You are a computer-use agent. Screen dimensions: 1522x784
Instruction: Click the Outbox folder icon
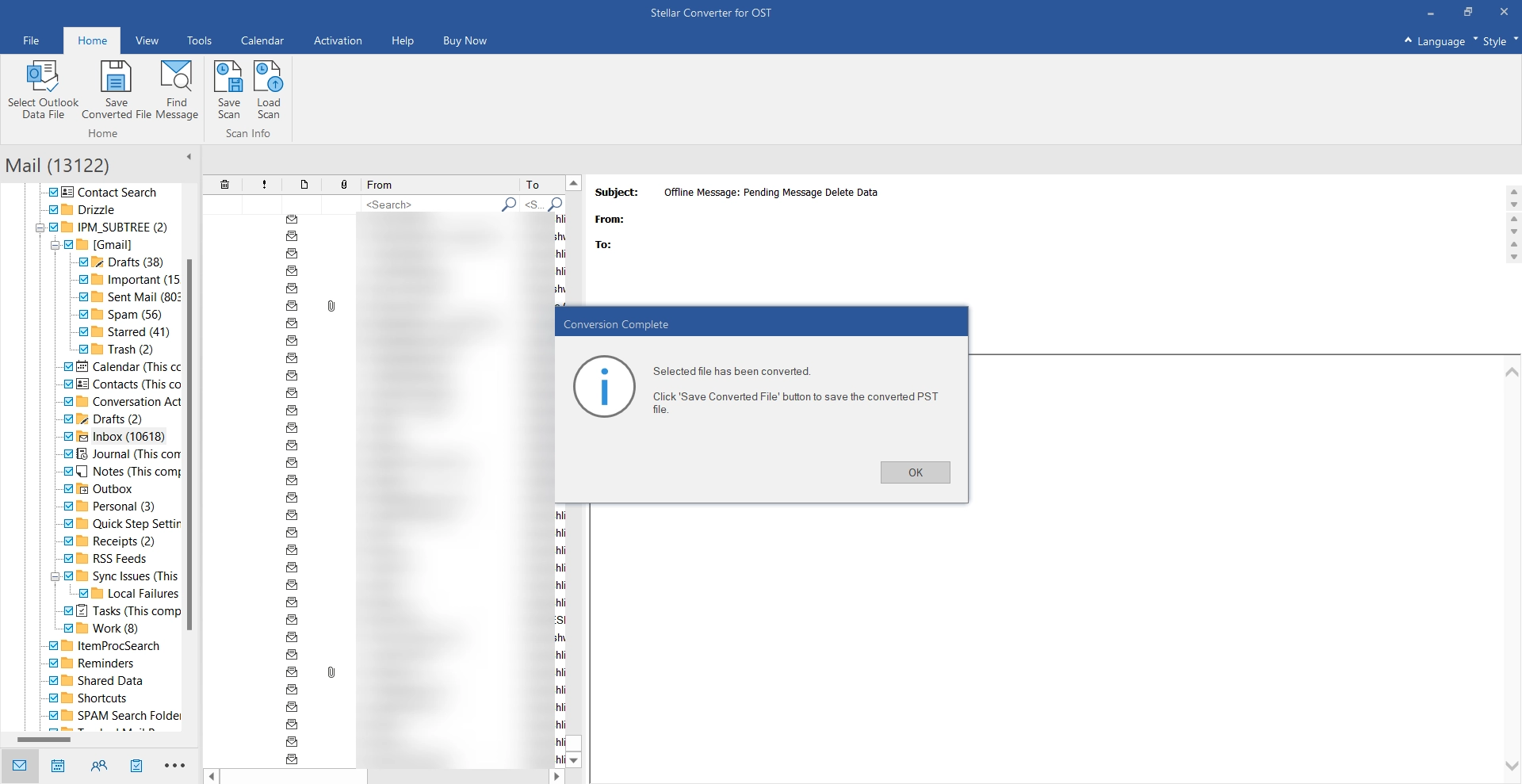point(82,489)
